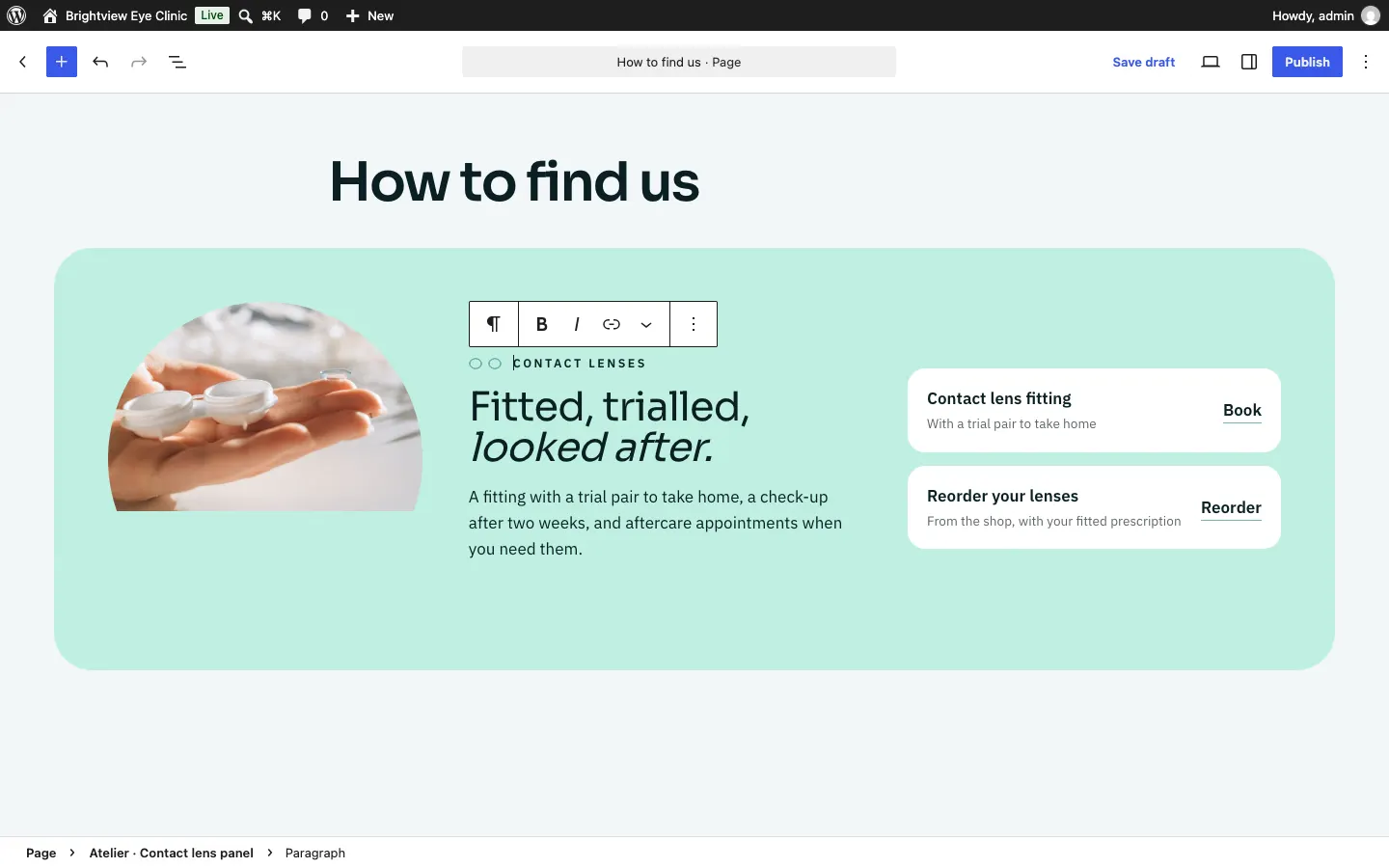Expand more formatting options chevron

(x=646, y=324)
